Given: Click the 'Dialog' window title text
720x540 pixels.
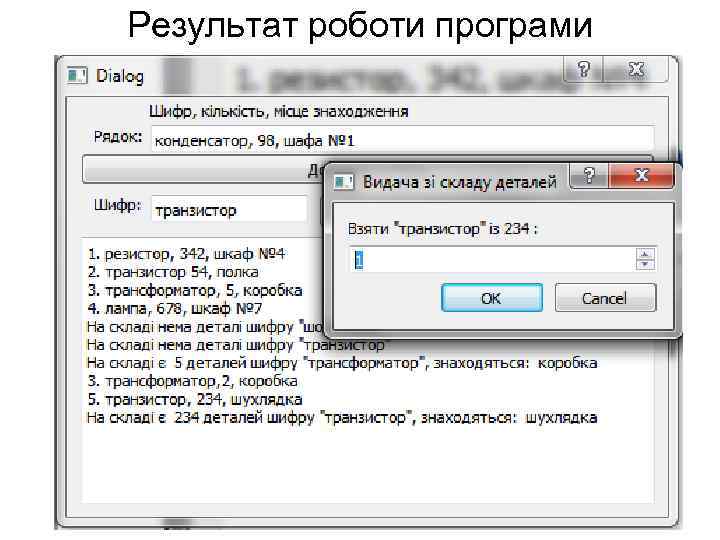Looking at the screenshot, I should click(x=120, y=76).
